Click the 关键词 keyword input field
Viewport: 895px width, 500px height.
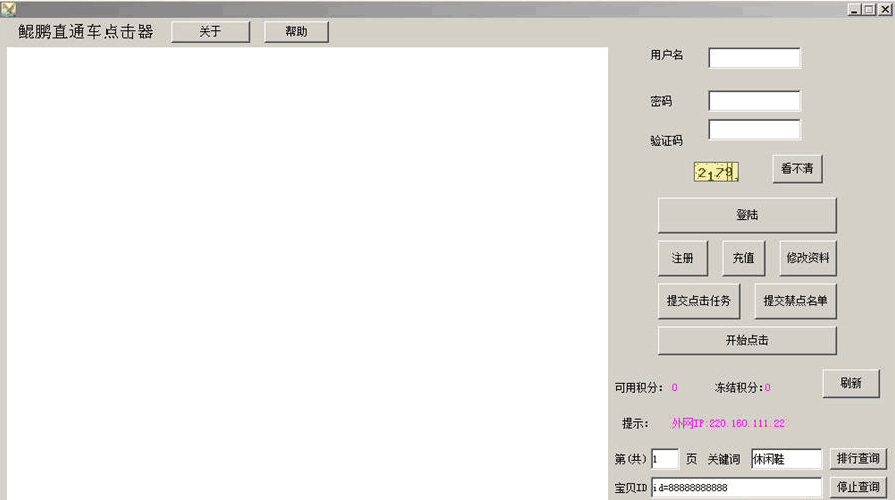click(786, 459)
